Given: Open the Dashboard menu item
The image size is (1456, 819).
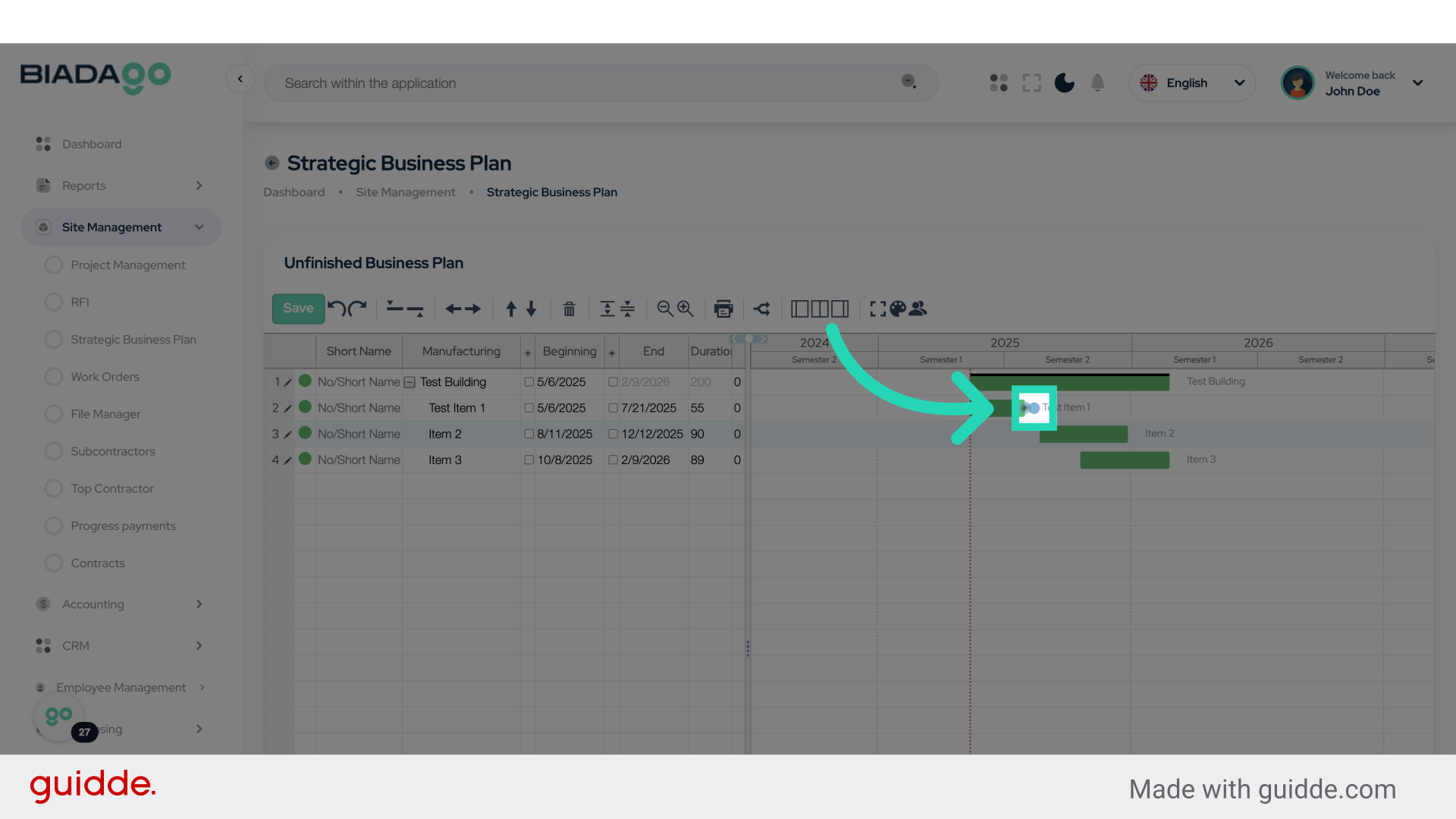Looking at the screenshot, I should 91,144.
